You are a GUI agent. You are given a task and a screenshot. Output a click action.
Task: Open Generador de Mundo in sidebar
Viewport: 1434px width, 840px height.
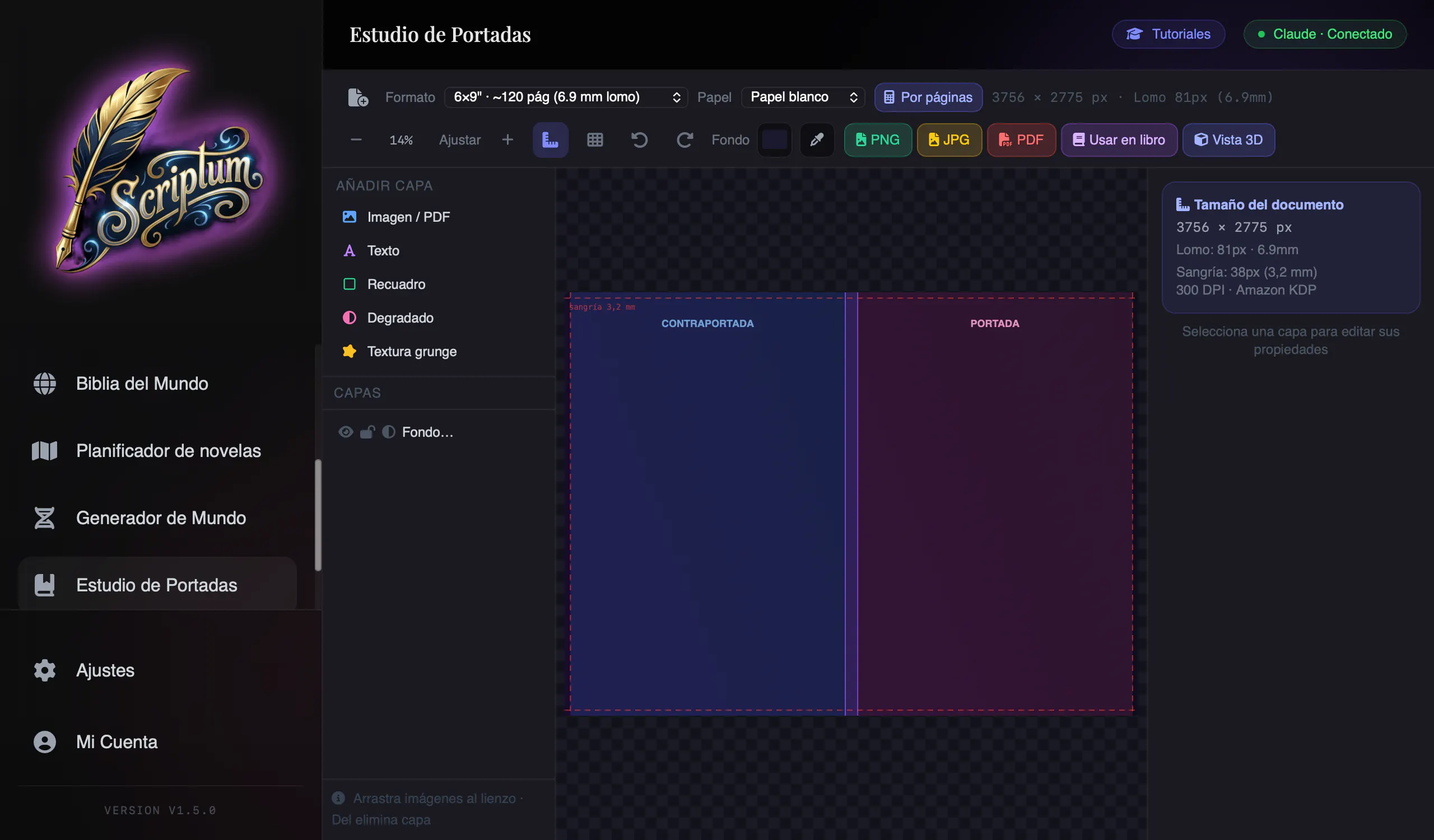[157, 517]
